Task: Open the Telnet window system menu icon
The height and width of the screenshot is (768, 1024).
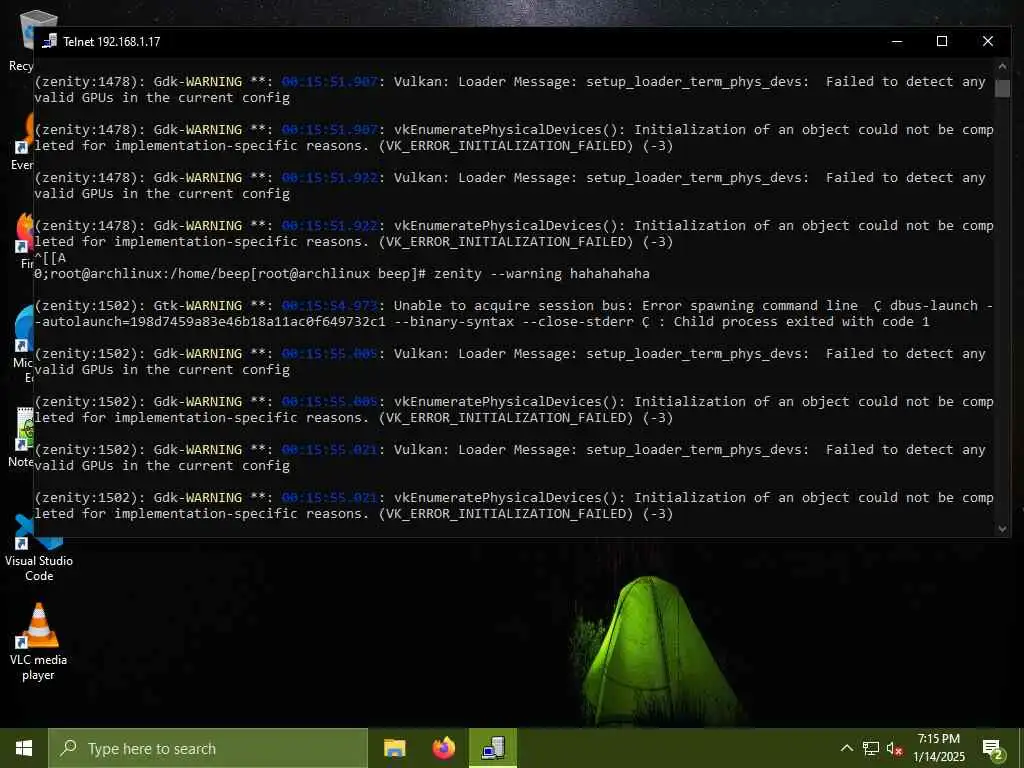Action: tap(50, 41)
